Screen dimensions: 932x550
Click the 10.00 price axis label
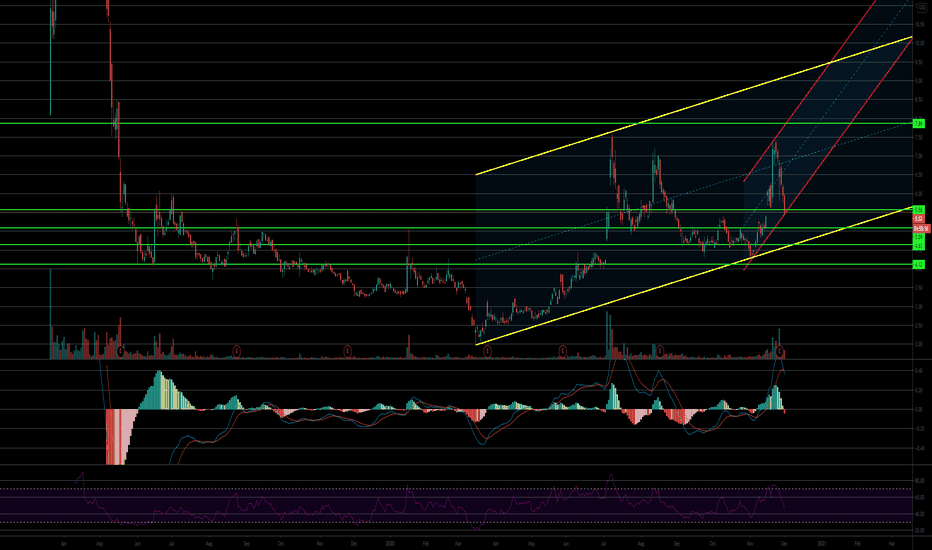[920, 43]
